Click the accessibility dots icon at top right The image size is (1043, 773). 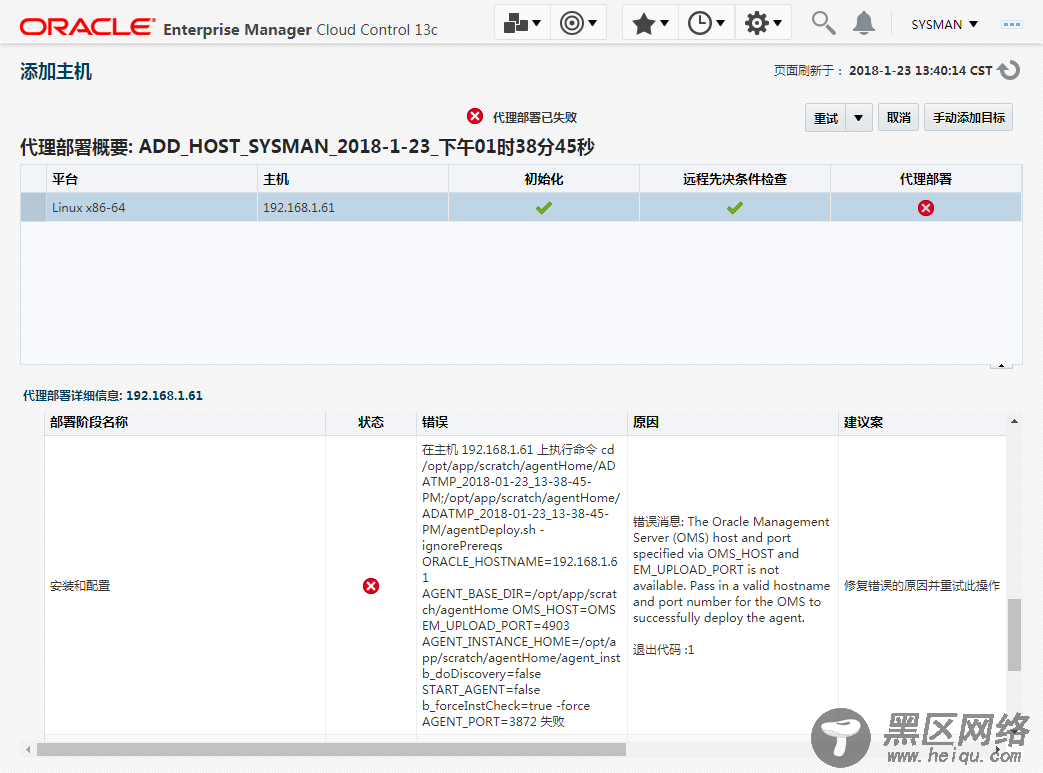tap(1011, 25)
